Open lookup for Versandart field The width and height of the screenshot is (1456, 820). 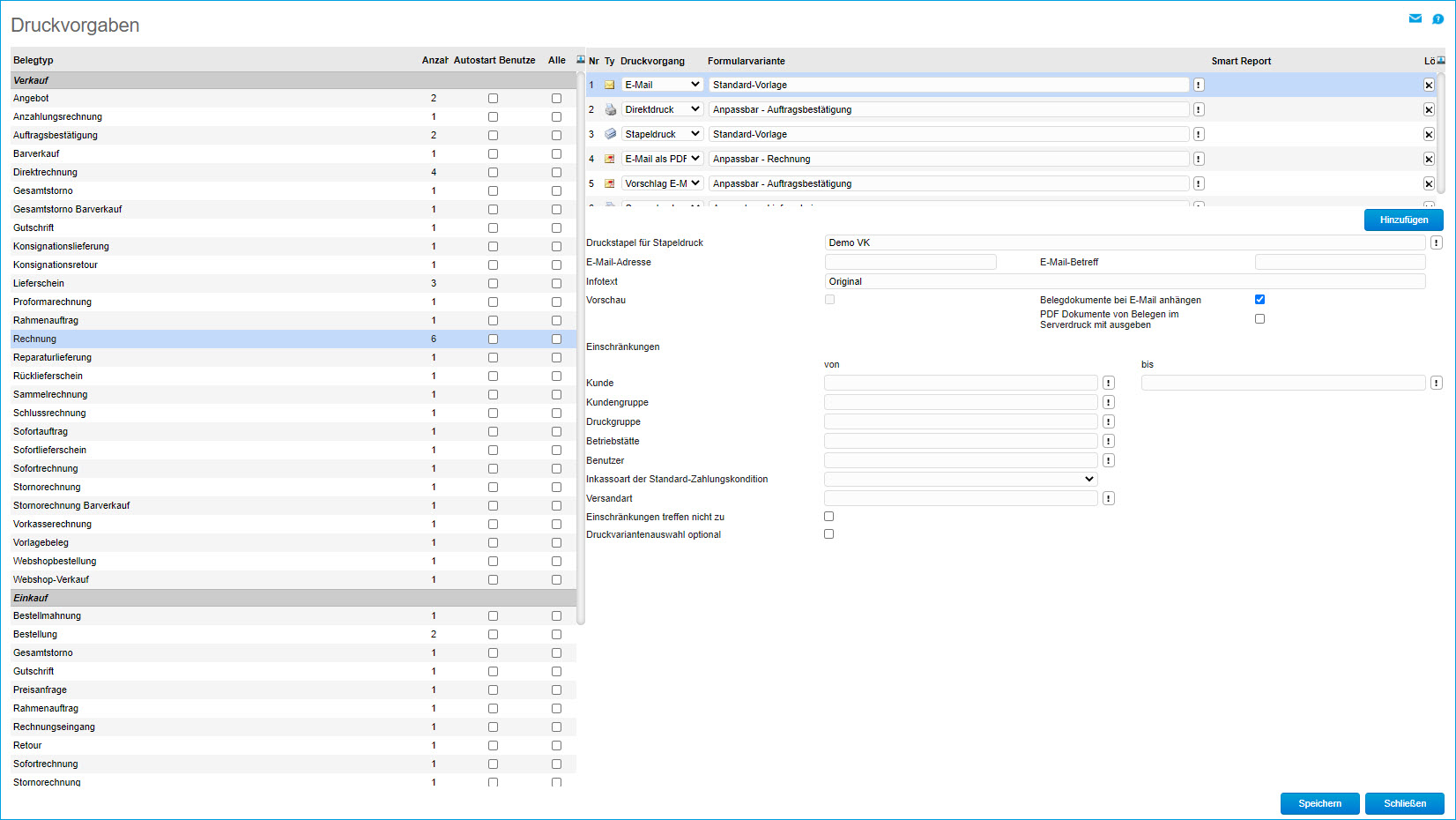click(1109, 498)
